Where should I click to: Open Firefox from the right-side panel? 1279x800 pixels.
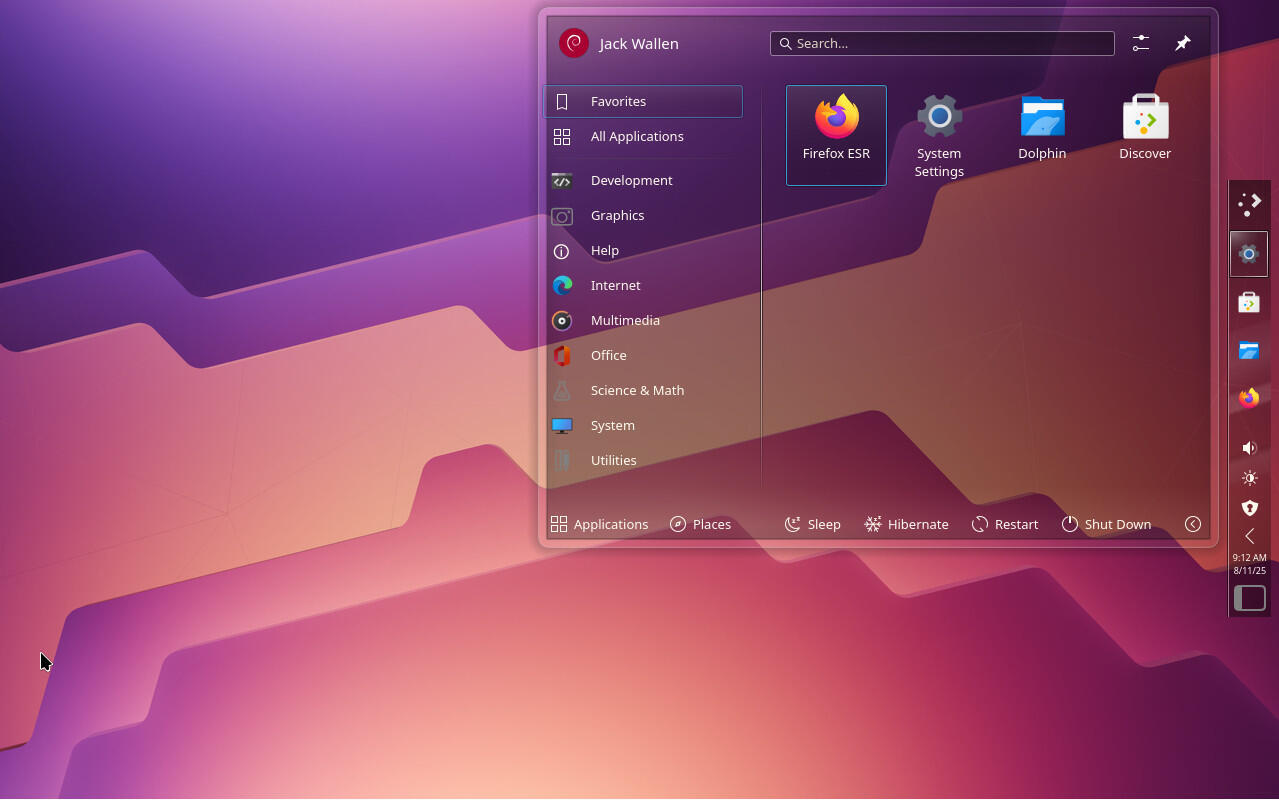(x=1248, y=398)
